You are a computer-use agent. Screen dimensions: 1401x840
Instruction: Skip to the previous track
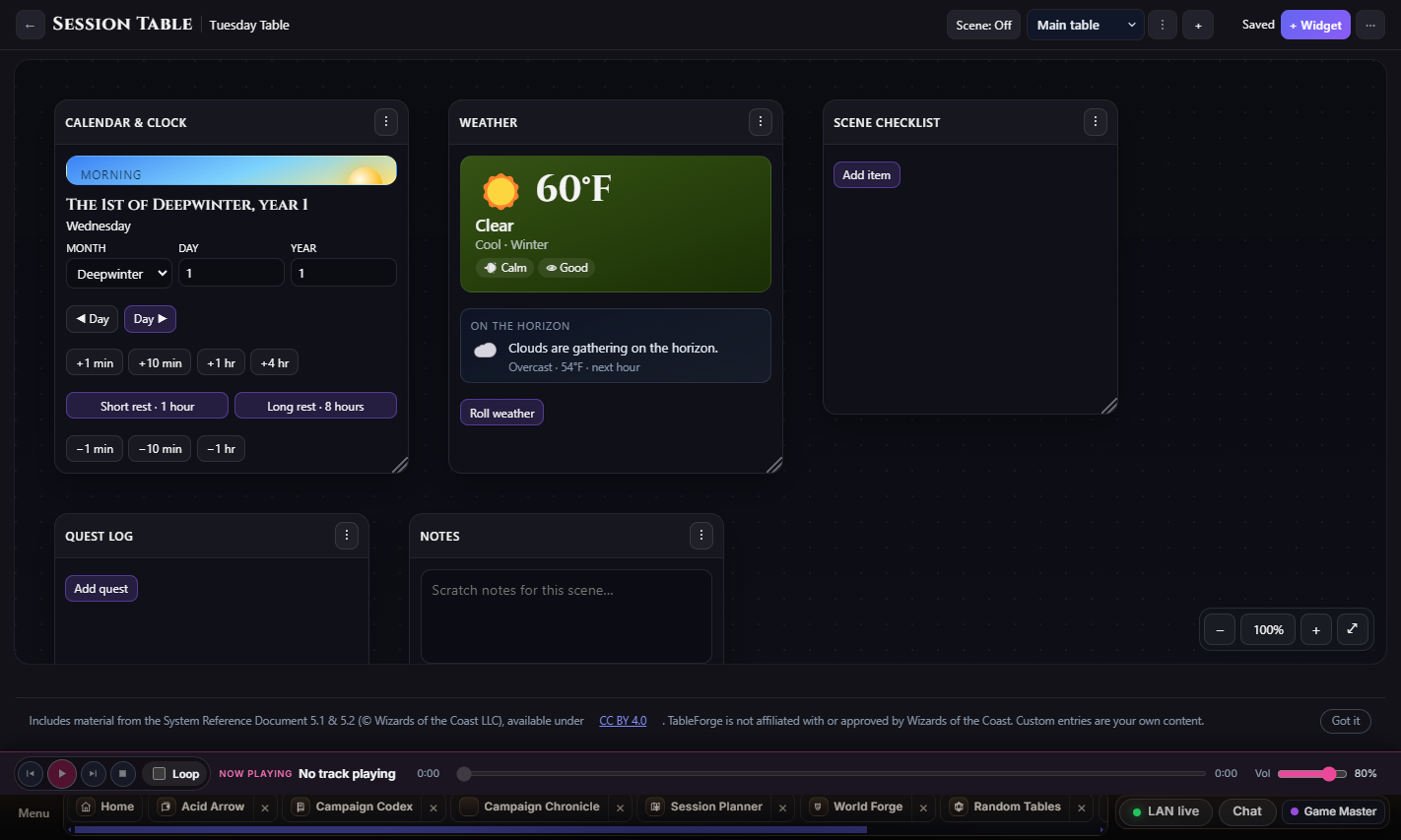tap(31, 774)
